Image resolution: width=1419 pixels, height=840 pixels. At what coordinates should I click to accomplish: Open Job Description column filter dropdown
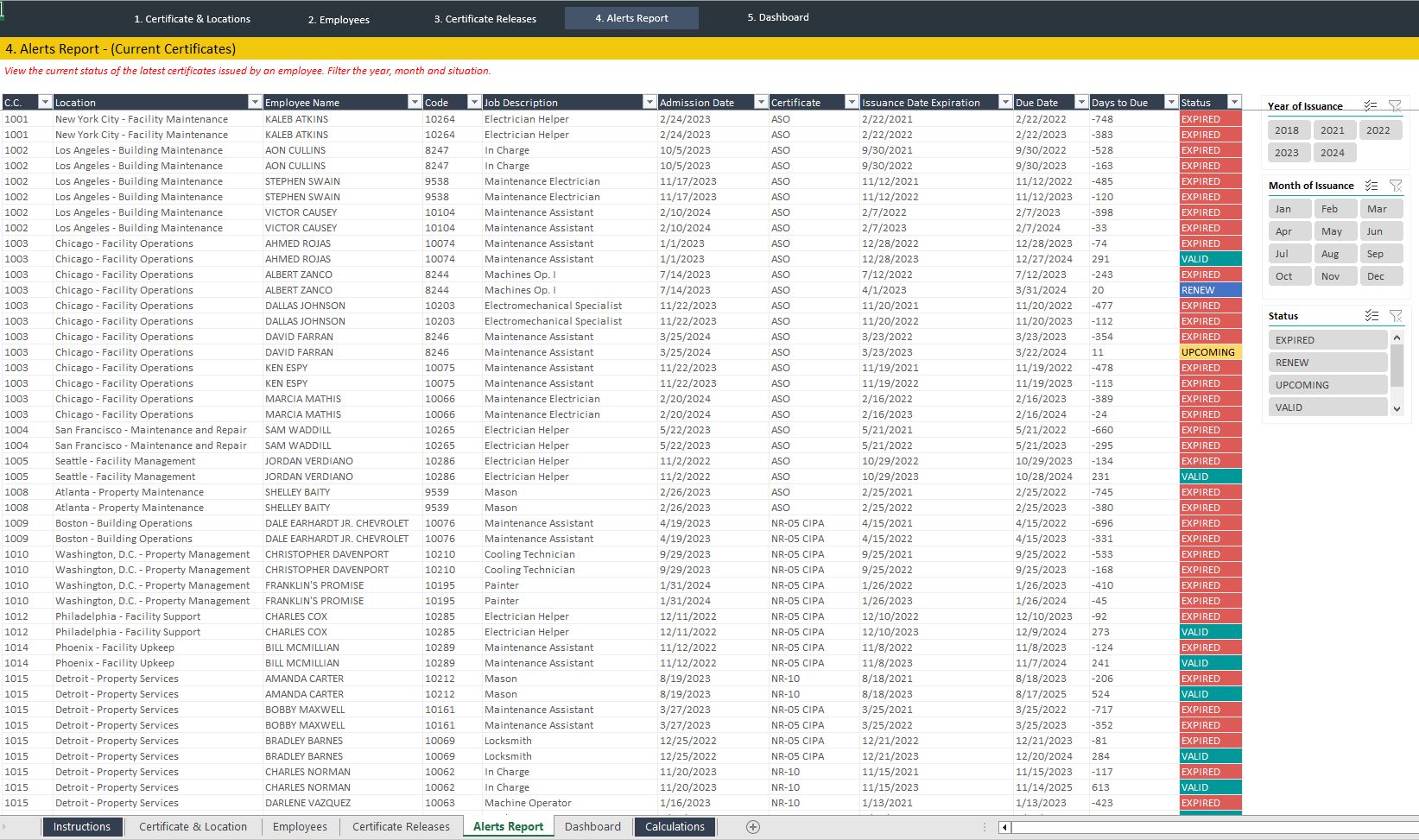click(649, 102)
